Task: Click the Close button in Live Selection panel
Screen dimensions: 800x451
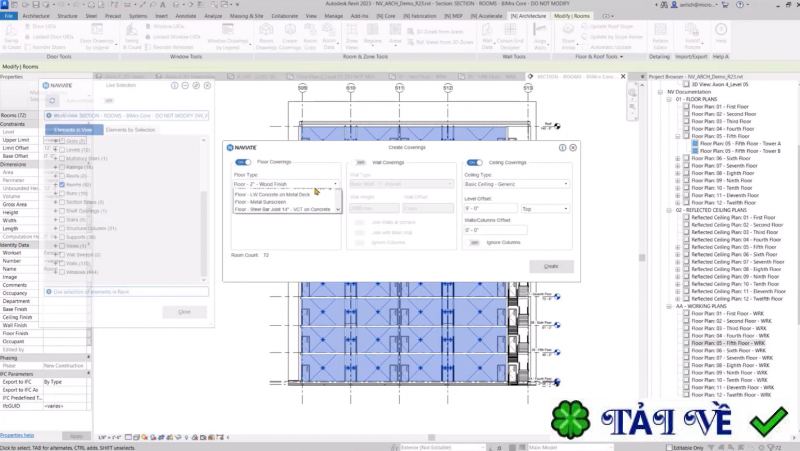Action: click(x=184, y=312)
